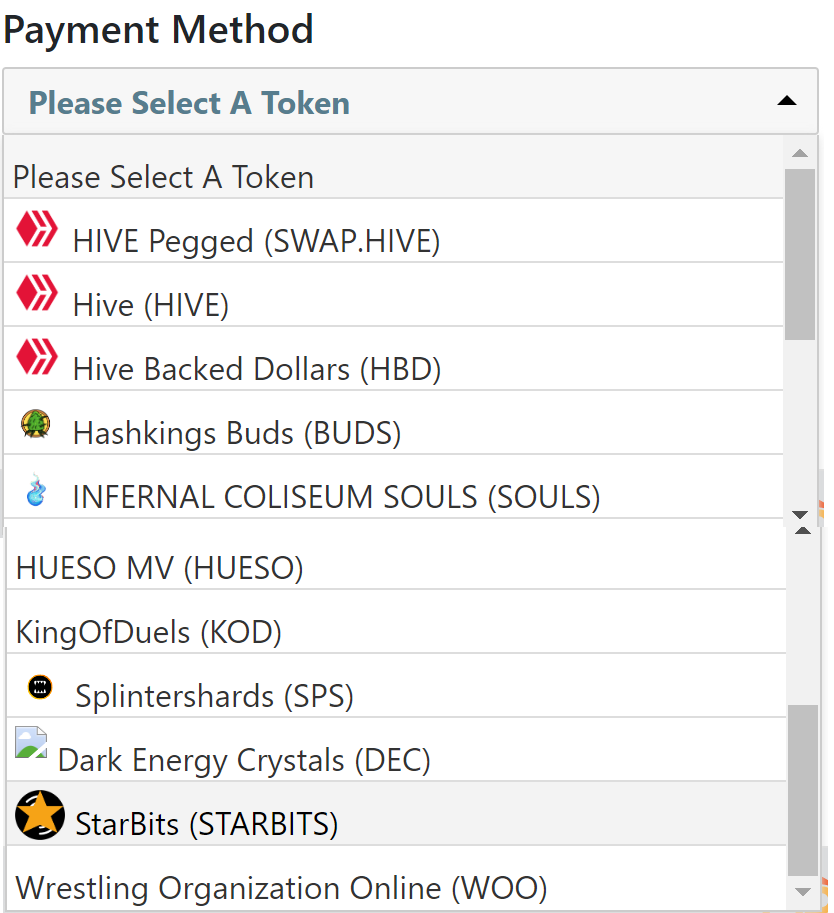Click the broken Dark Energy Crystals image

click(31, 744)
